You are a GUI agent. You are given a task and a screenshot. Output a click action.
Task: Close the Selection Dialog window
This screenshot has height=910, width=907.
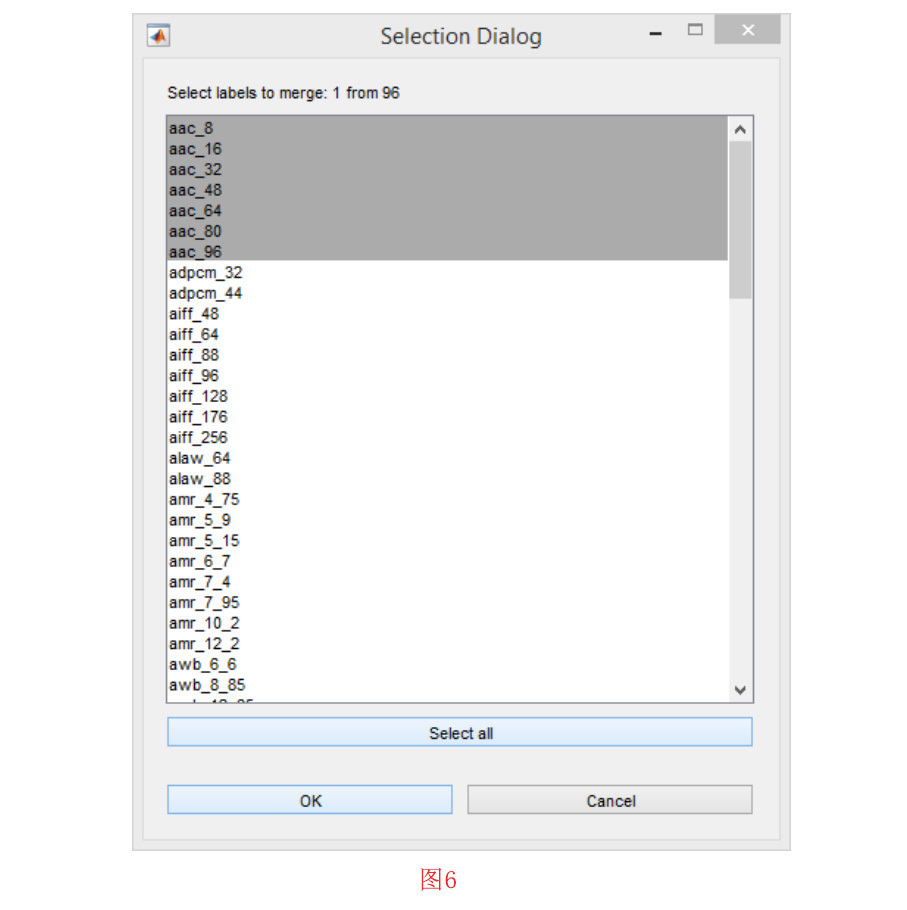(x=747, y=31)
